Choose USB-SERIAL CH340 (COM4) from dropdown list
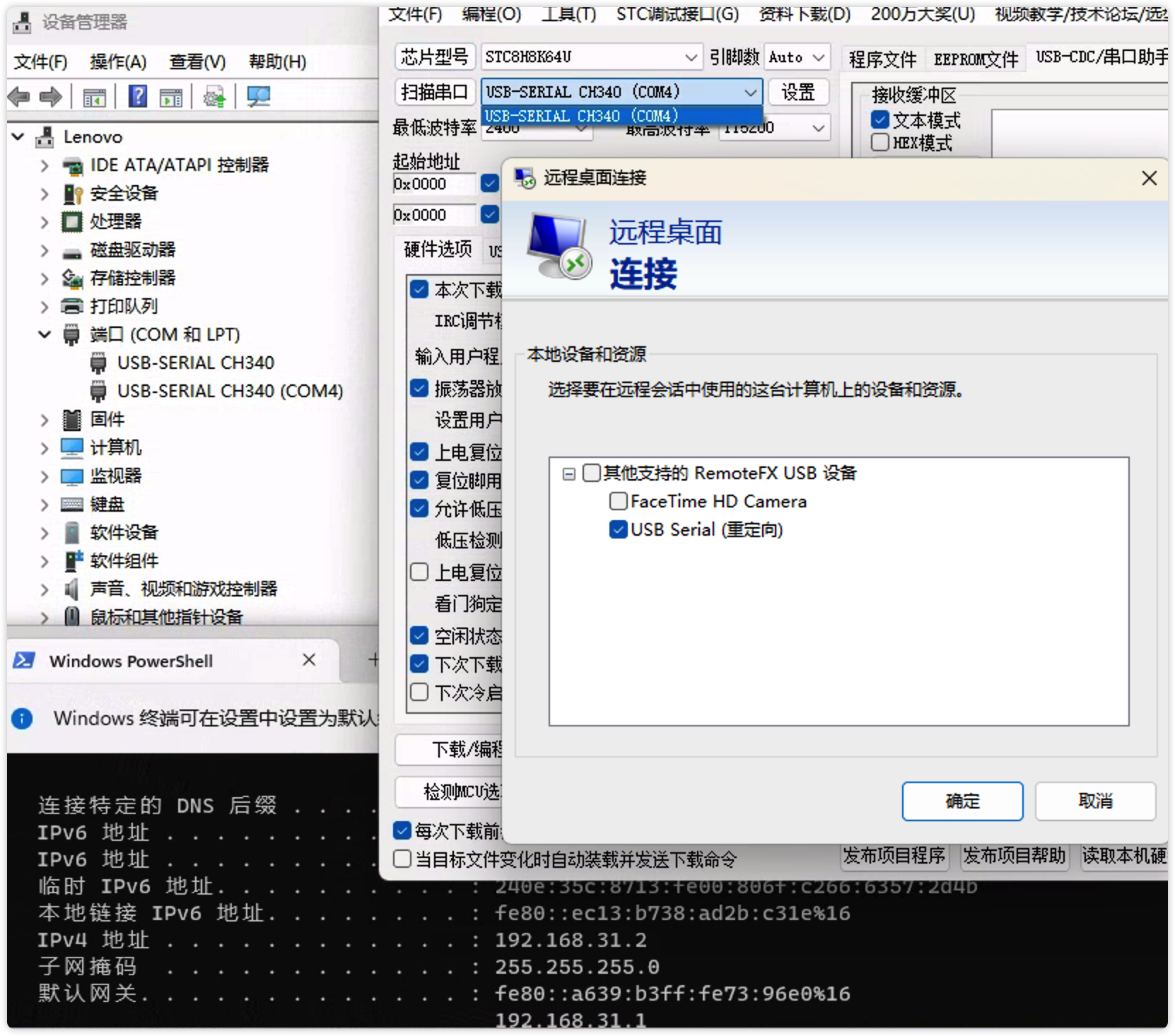 [x=621, y=116]
